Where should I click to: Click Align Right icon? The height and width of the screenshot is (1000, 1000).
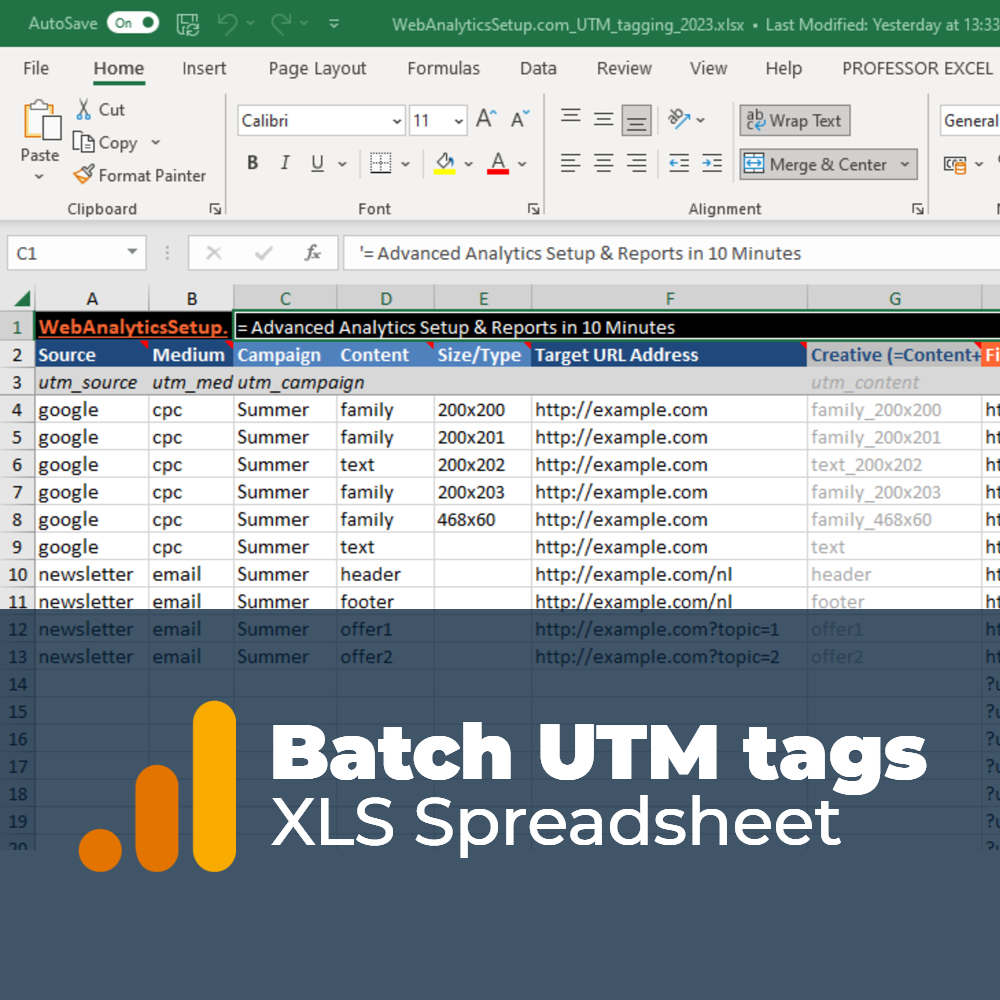click(x=636, y=163)
